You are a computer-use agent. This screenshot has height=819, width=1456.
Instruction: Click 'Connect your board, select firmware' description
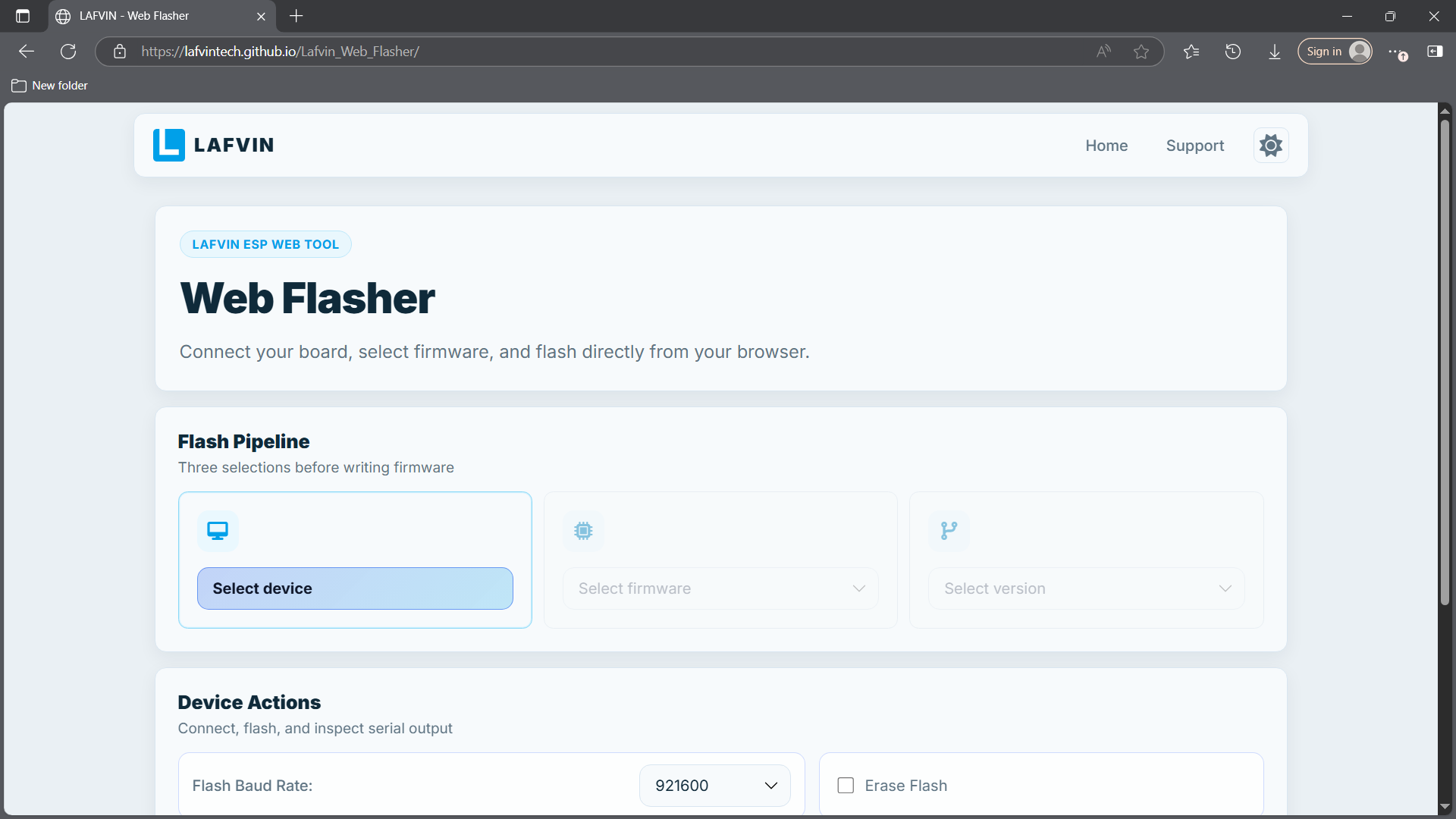coord(494,352)
